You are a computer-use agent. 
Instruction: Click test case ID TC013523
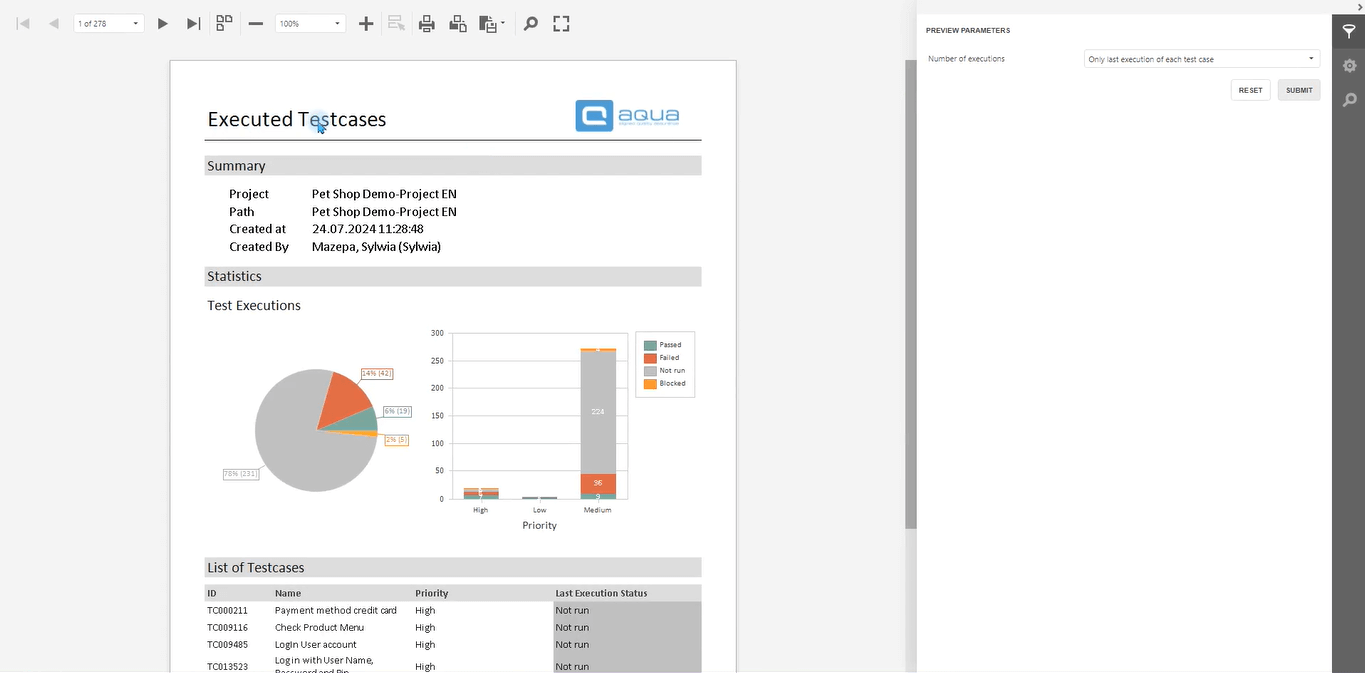227,666
